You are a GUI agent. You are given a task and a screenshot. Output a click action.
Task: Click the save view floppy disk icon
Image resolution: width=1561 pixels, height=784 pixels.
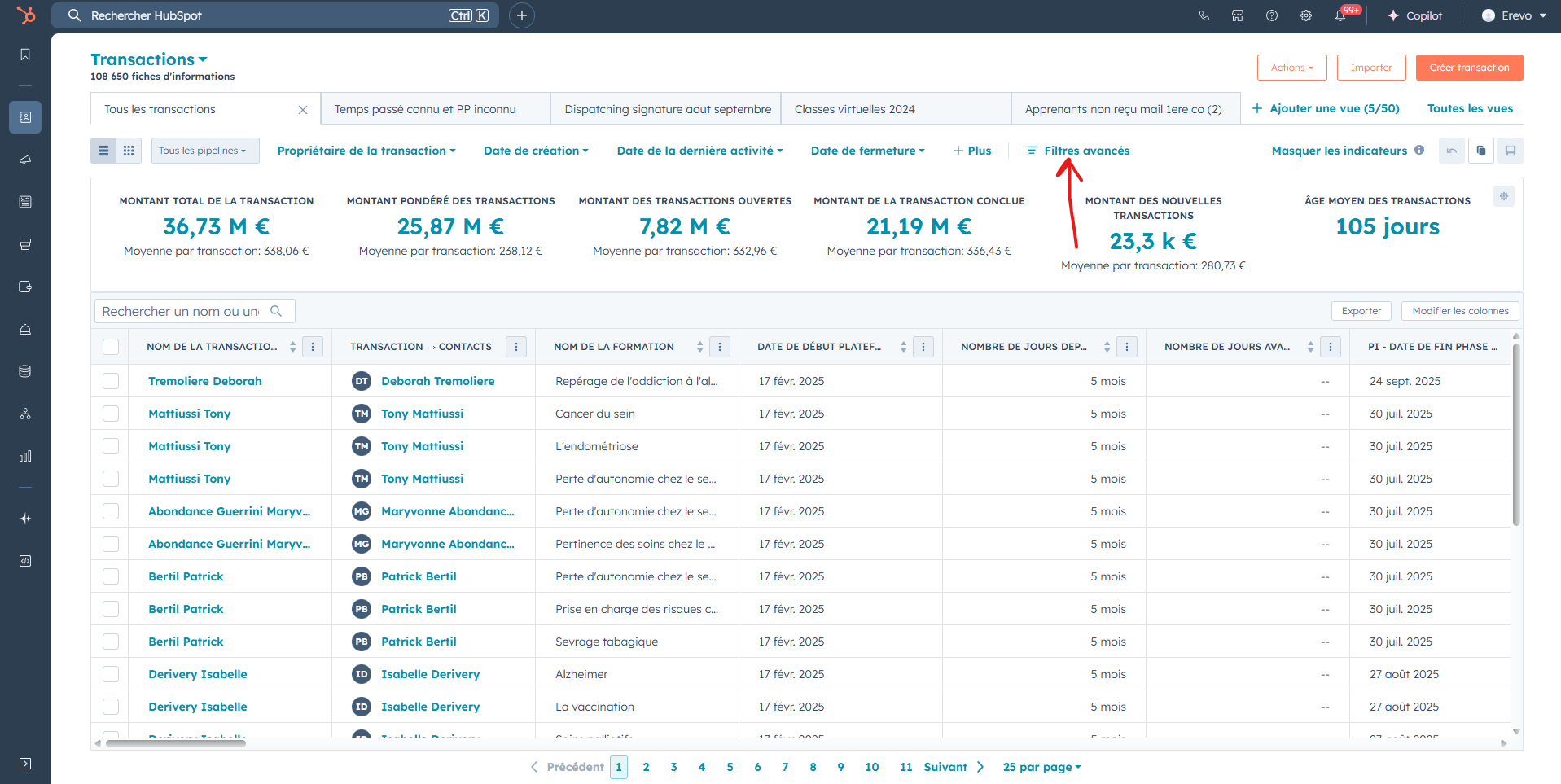(x=1511, y=151)
